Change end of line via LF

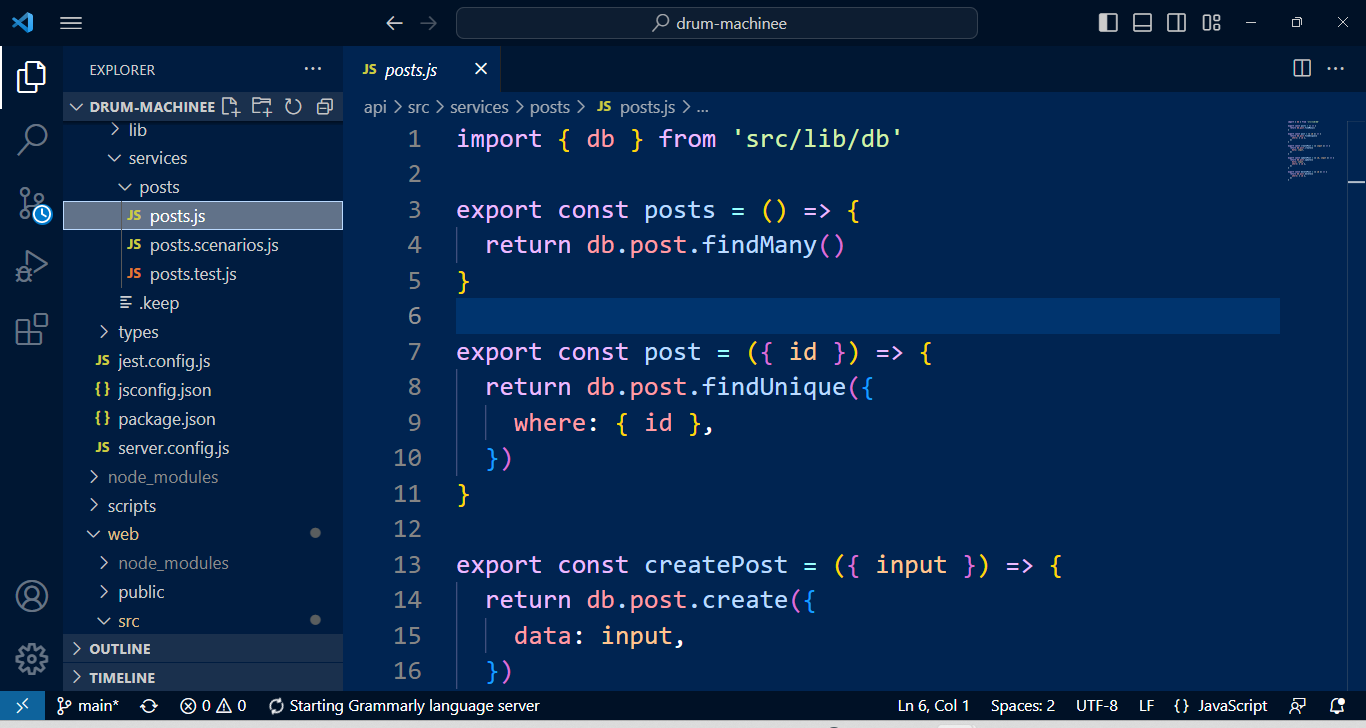1146,705
